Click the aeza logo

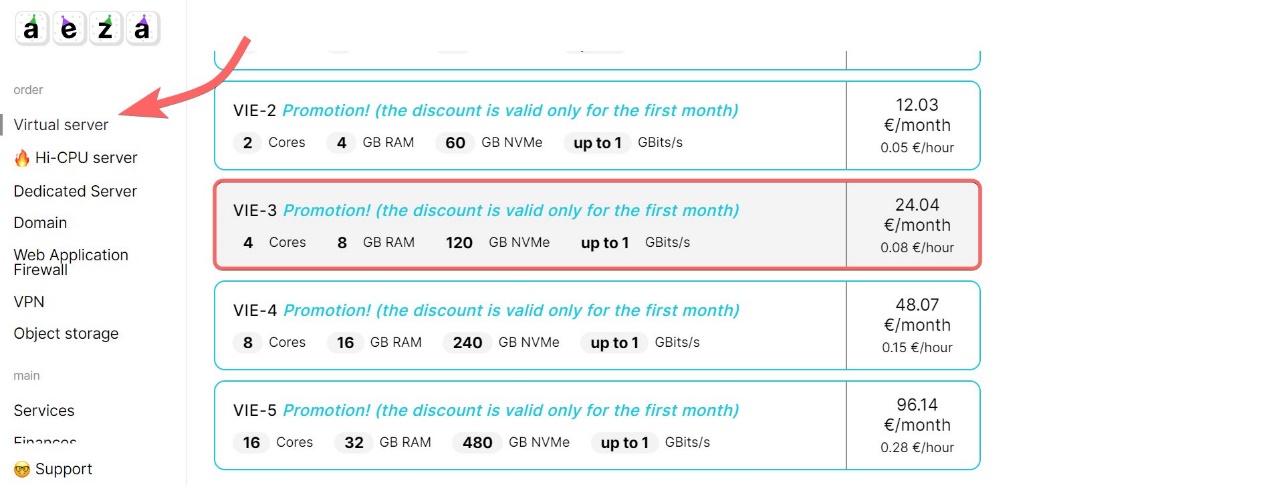coord(87,29)
